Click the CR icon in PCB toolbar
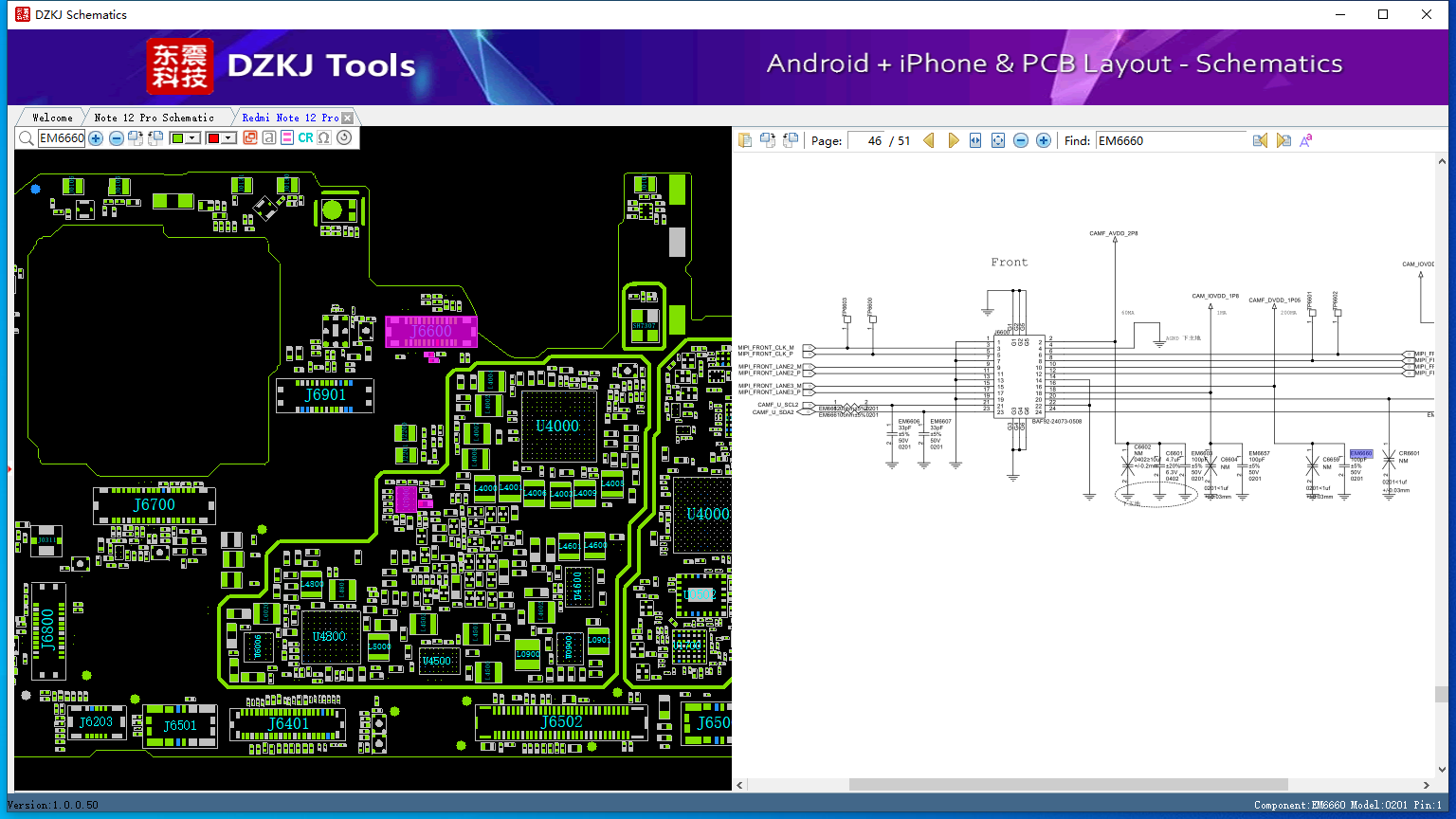 (305, 138)
